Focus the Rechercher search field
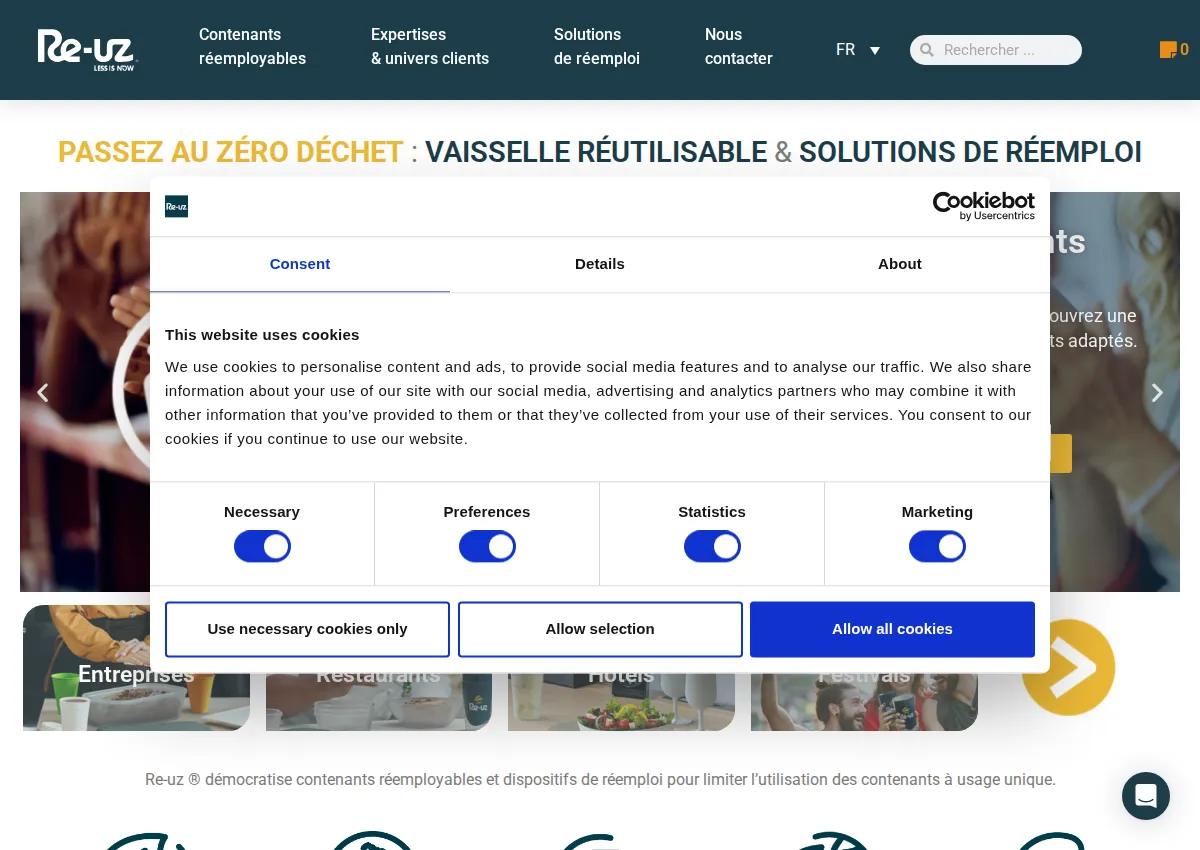This screenshot has height=850, width=1200. click(x=996, y=50)
